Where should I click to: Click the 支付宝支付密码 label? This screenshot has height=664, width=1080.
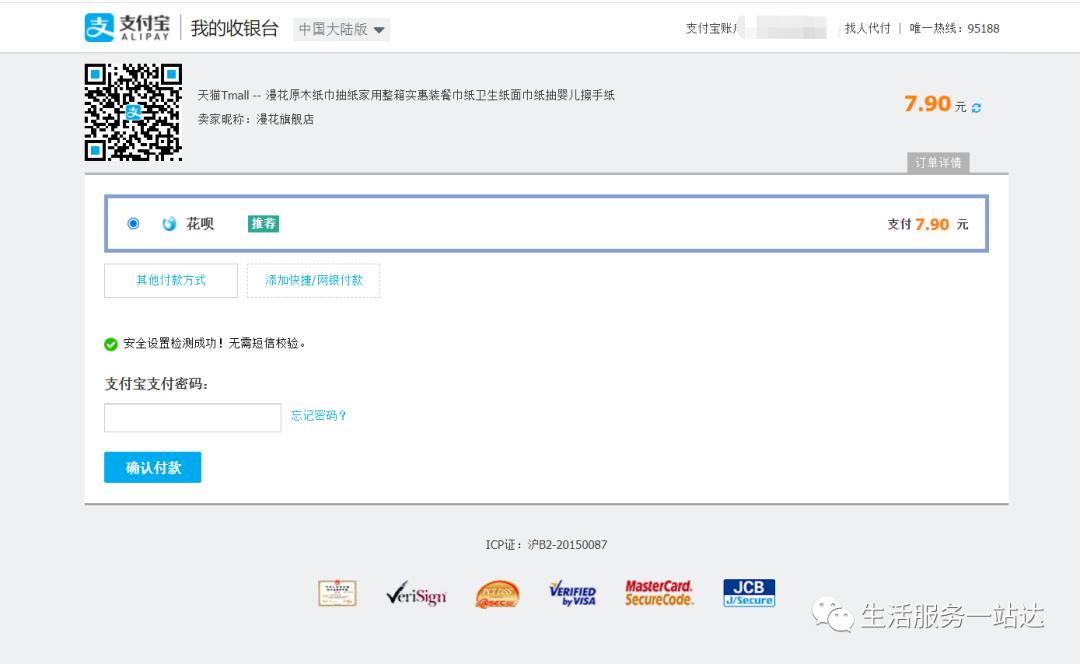156,384
